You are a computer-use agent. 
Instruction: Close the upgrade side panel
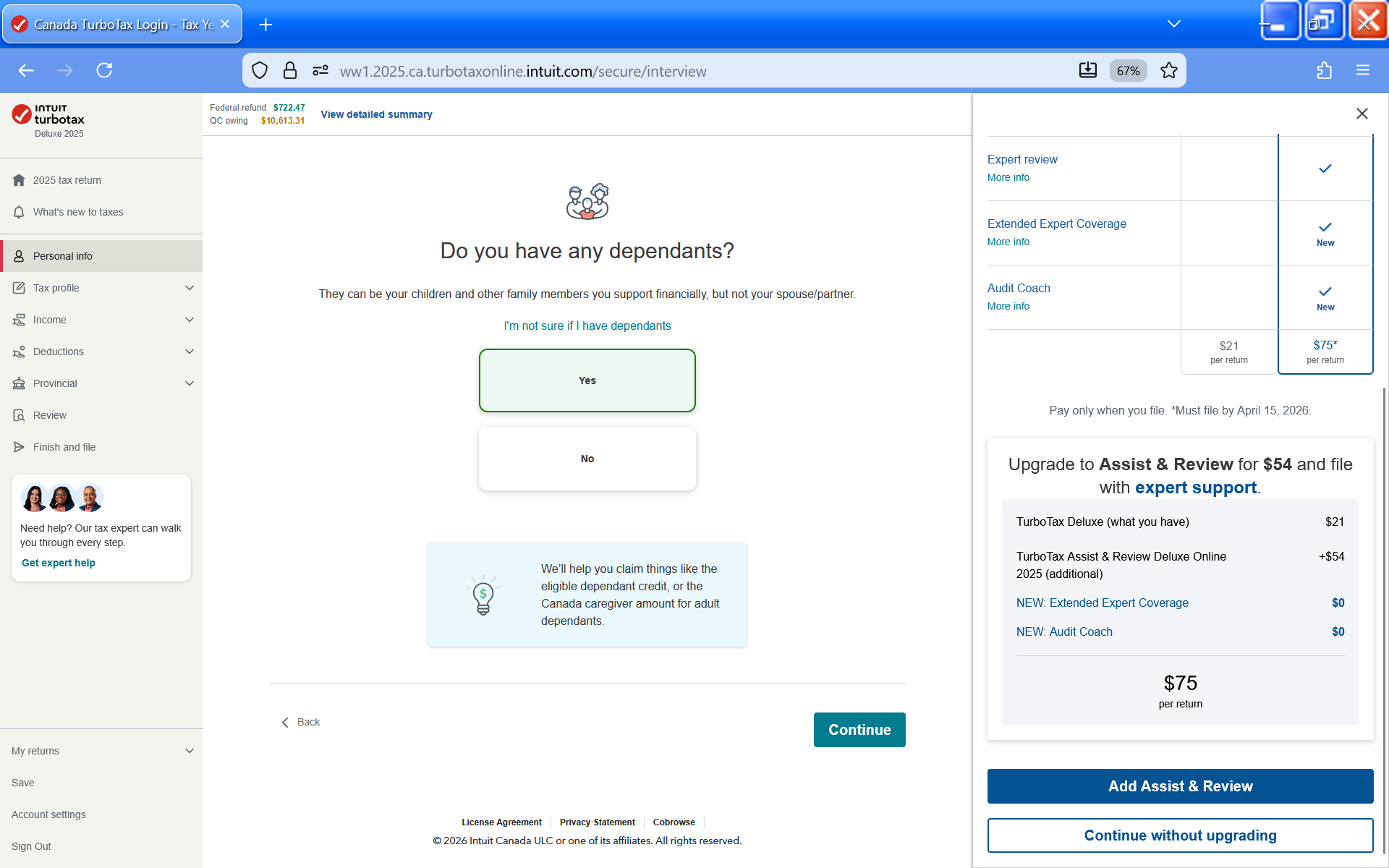coord(1362,114)
